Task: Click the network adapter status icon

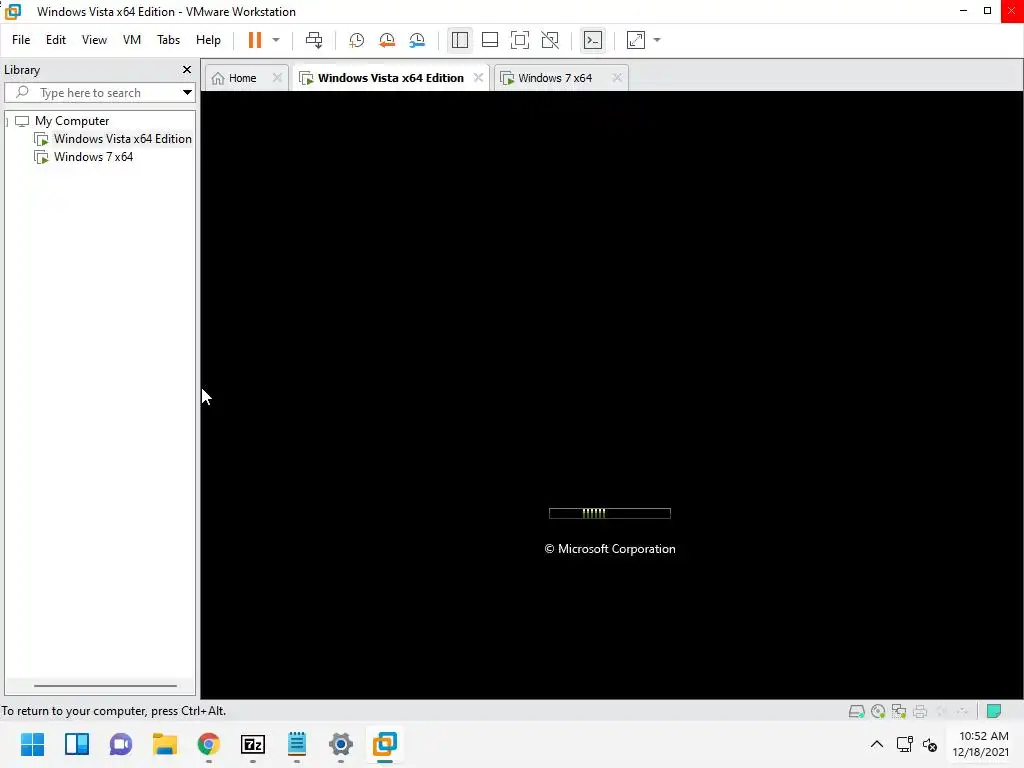Action: click(899, 711)
